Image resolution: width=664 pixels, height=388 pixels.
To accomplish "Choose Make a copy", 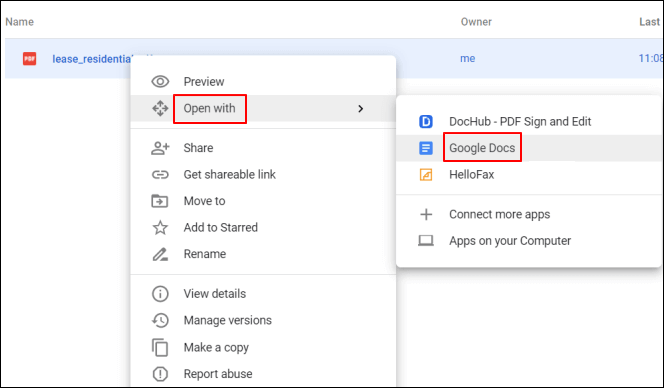I will point(263,347).
